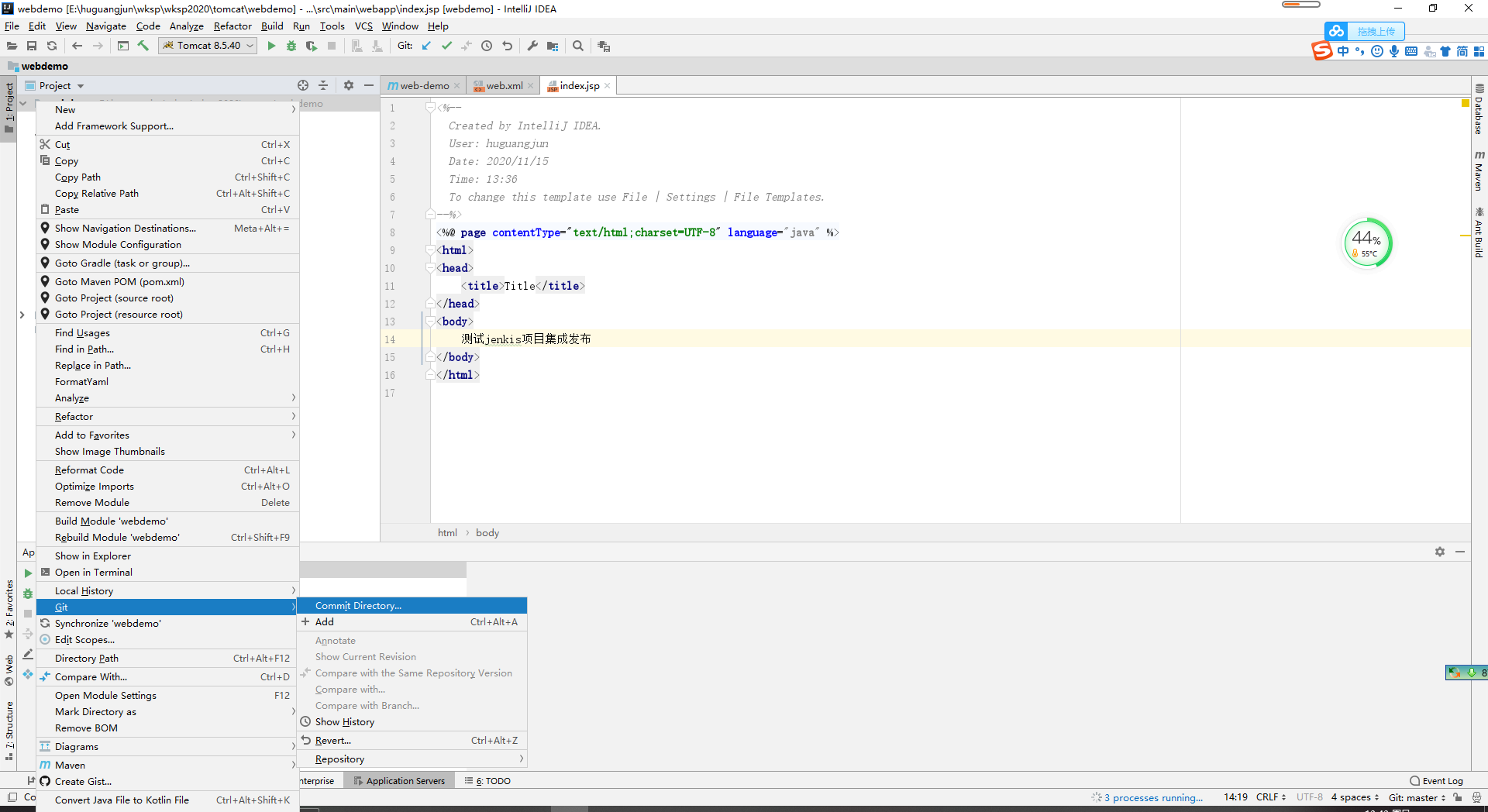
Task: Toggle read-only lock icon in status bar
Action: coord(1458,797)
